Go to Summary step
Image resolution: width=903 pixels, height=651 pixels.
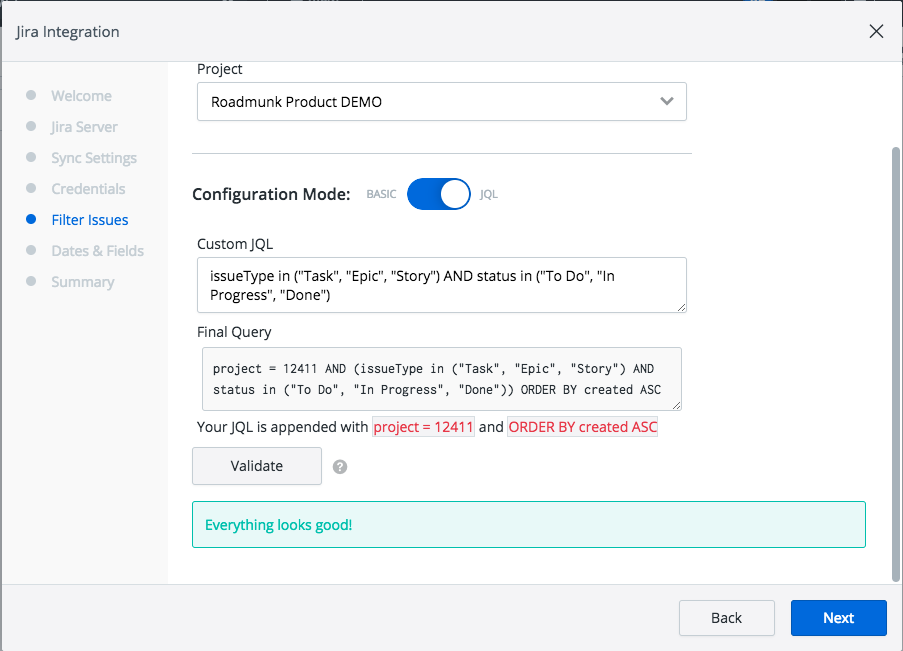83,282
